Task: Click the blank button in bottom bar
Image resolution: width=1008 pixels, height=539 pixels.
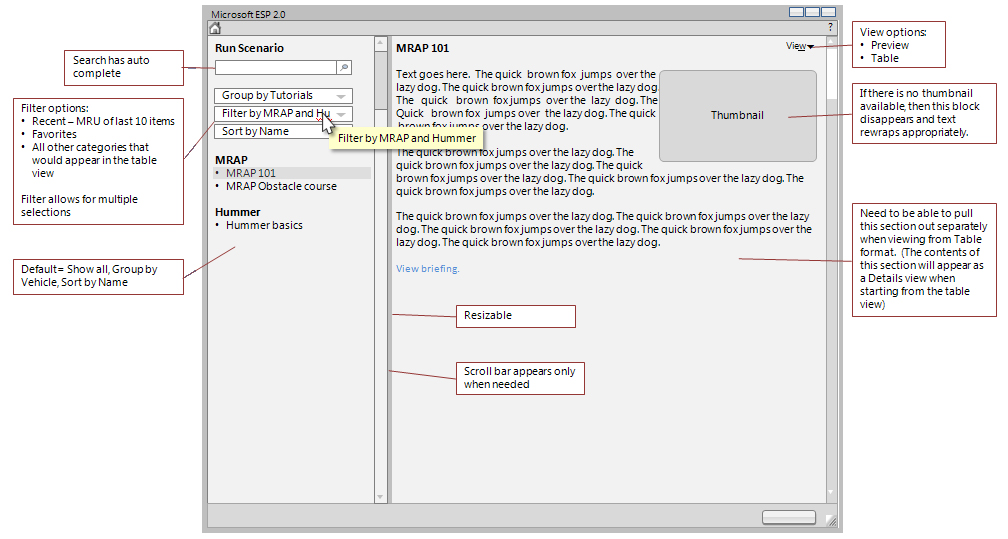Action: (789, 517)
